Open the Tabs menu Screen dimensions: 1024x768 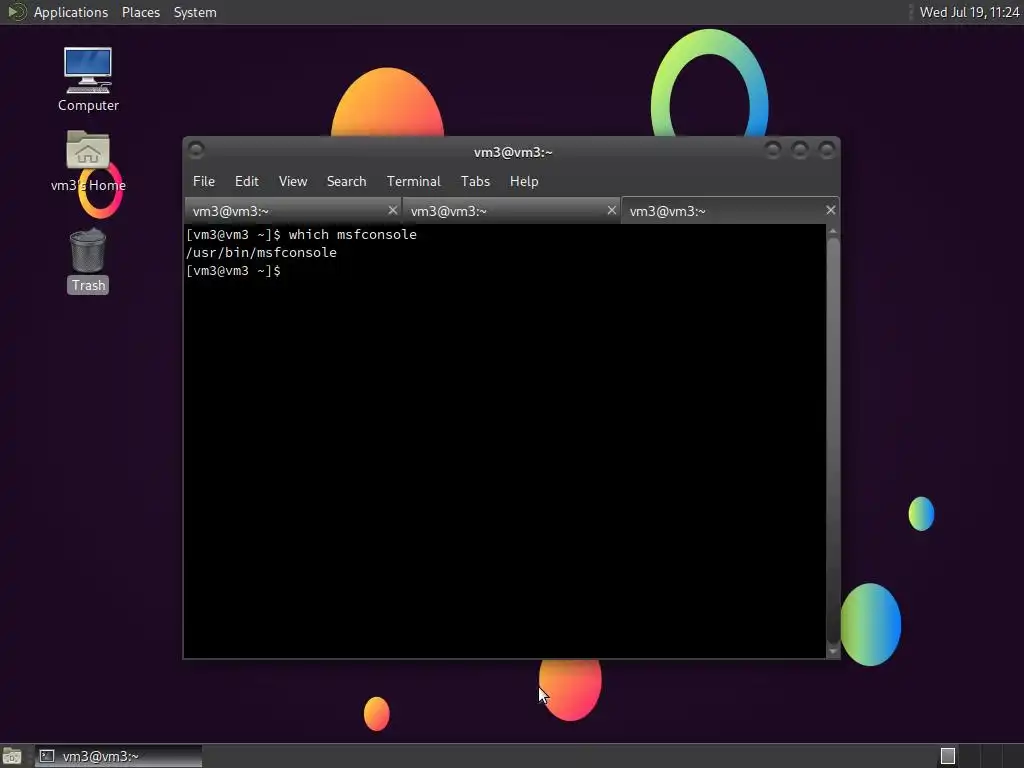475,182
